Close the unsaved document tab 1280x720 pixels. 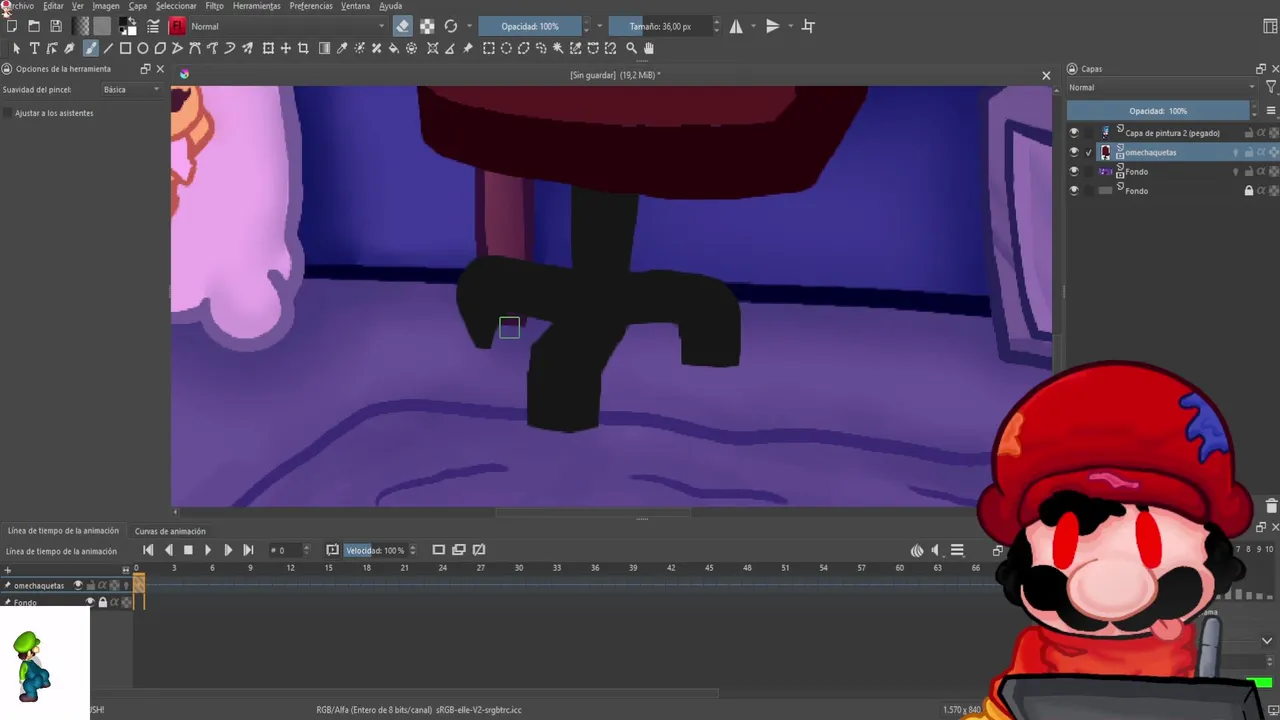click(1046, 75)
